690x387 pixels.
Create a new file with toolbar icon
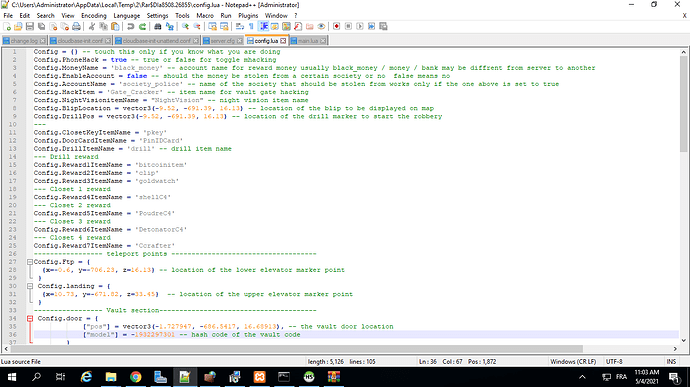(7, 26)
